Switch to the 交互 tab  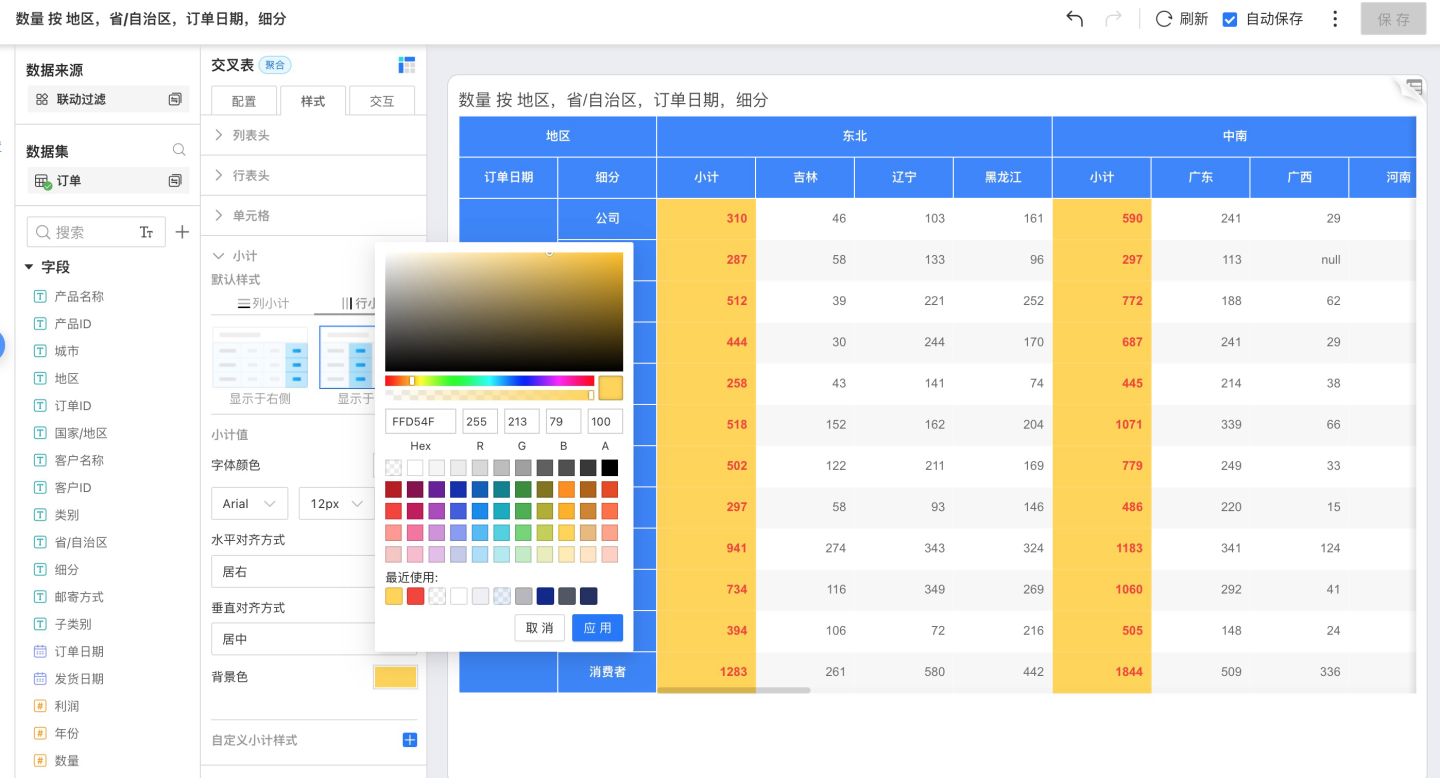(x=382, y=101)
